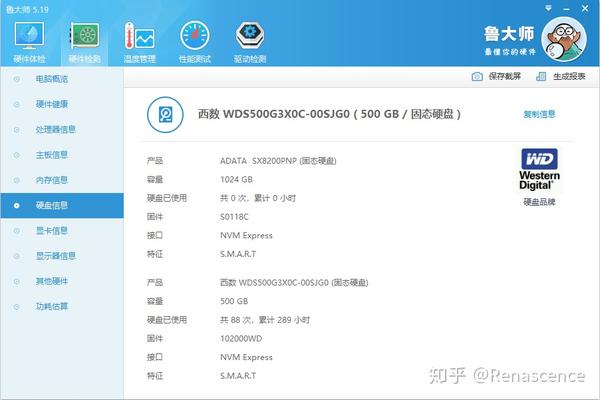Click the camera icon for 保存截屏

[x=477, y=77]
